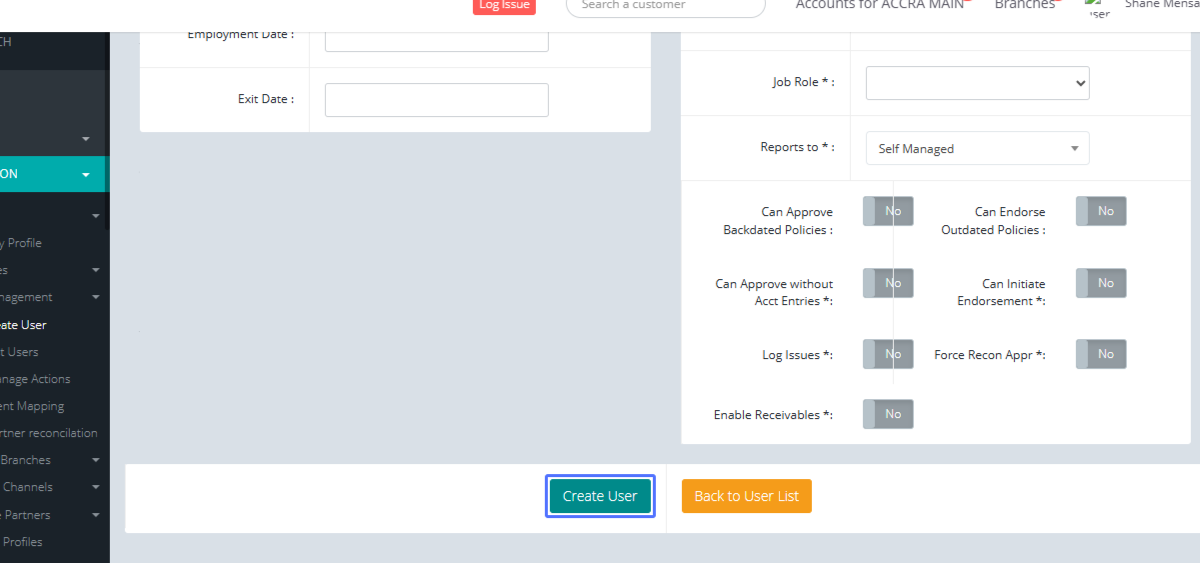The image size is (1200, 563).
Task: Click the Employment Date input field
Action: click(x=436, y=40)
